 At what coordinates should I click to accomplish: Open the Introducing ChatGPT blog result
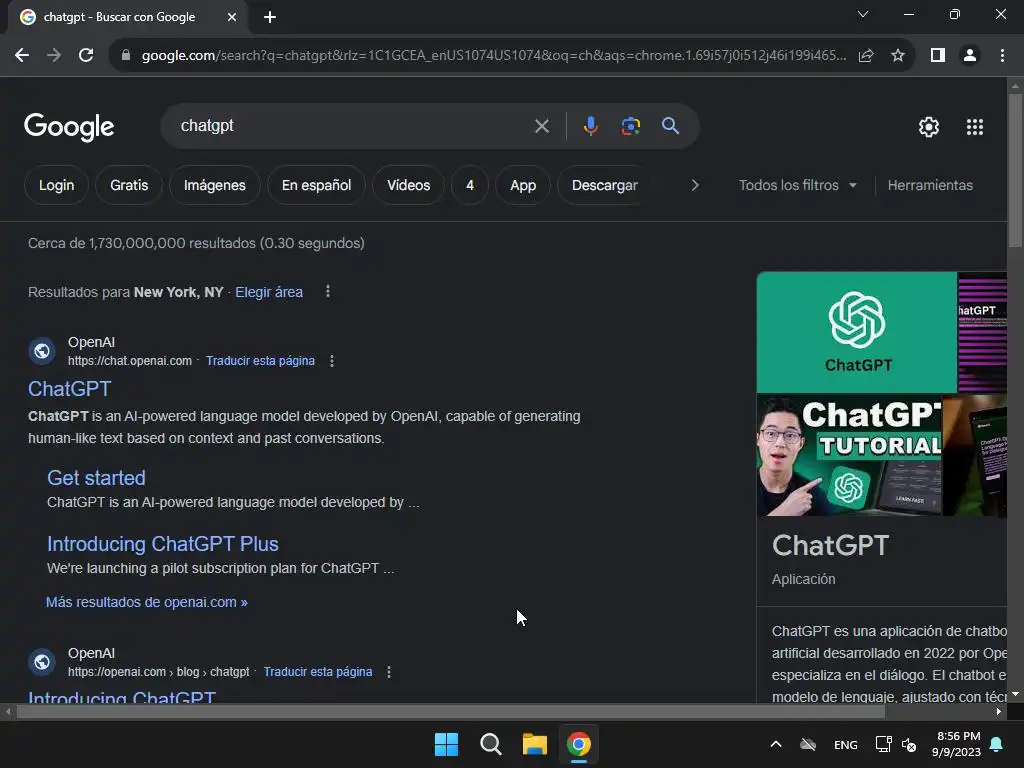121,697
